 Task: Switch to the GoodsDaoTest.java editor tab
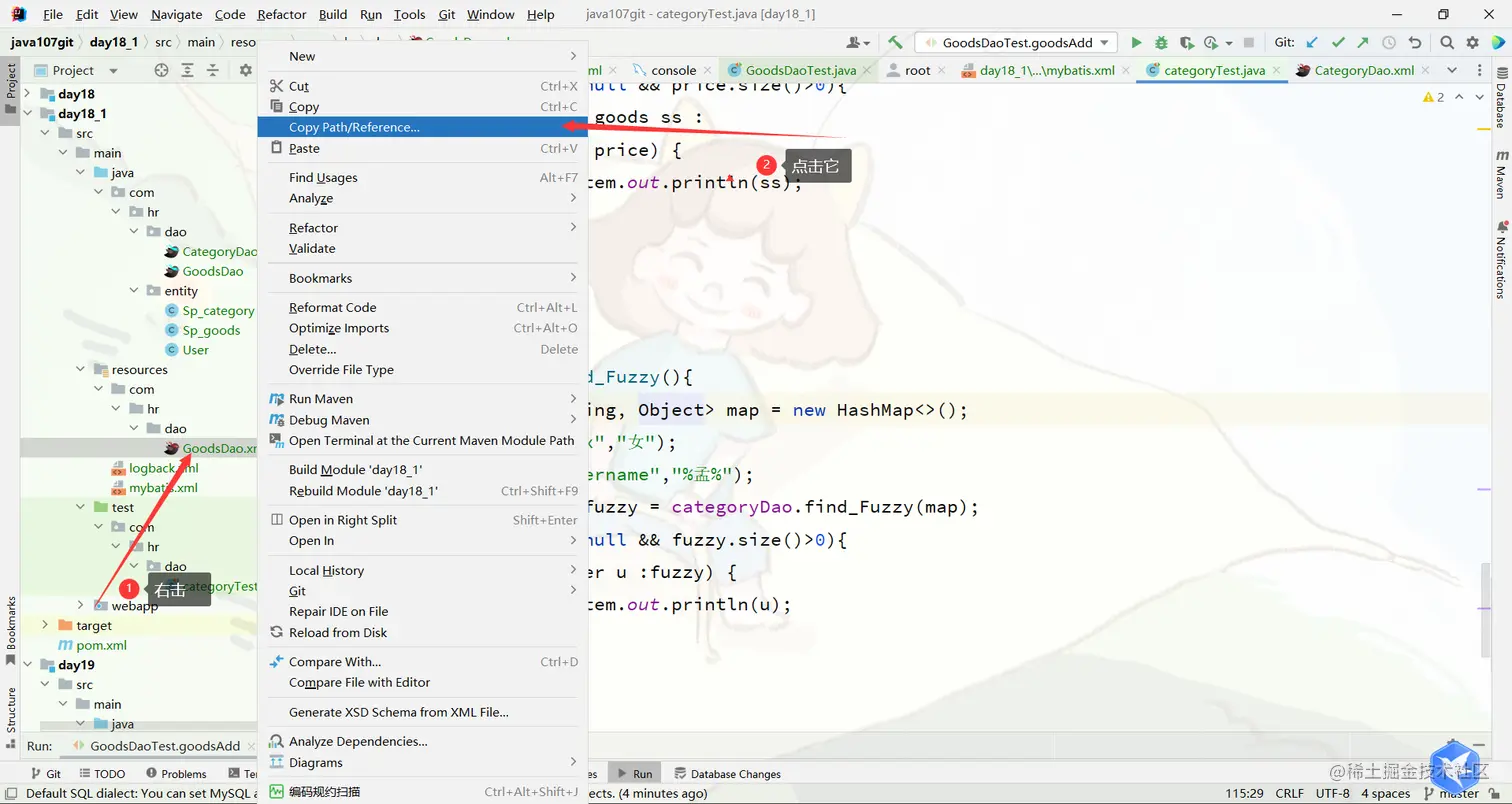(x=800, y=70)
